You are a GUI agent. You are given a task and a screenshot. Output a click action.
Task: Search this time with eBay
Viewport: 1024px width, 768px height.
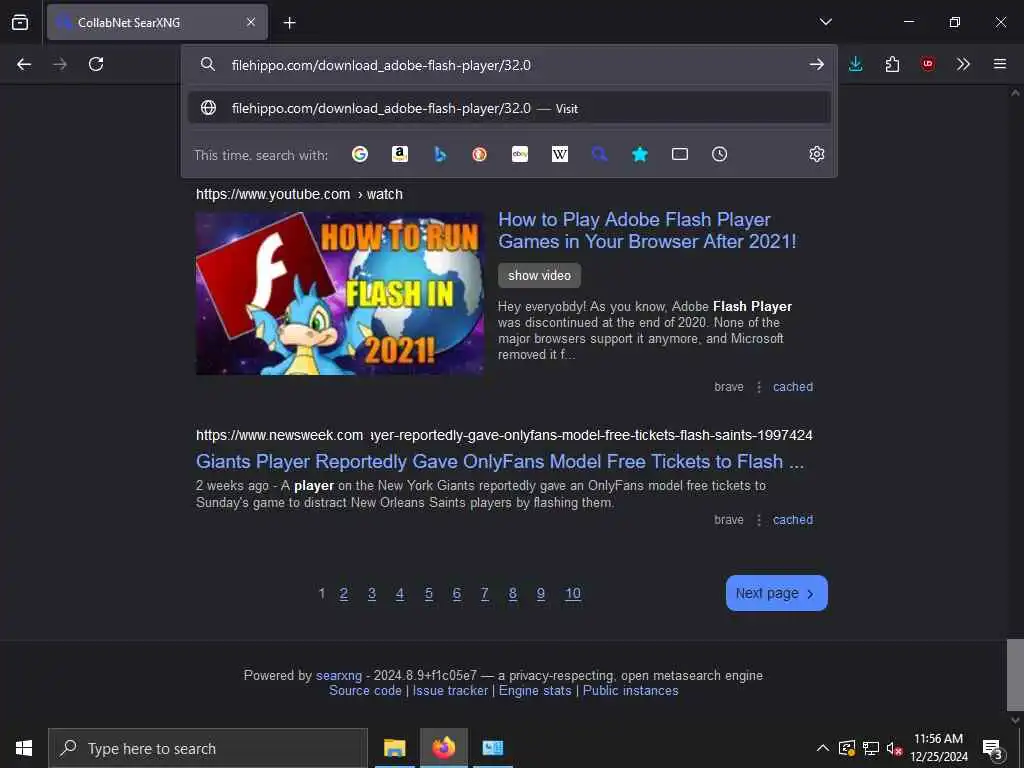[x=520, y=154]
